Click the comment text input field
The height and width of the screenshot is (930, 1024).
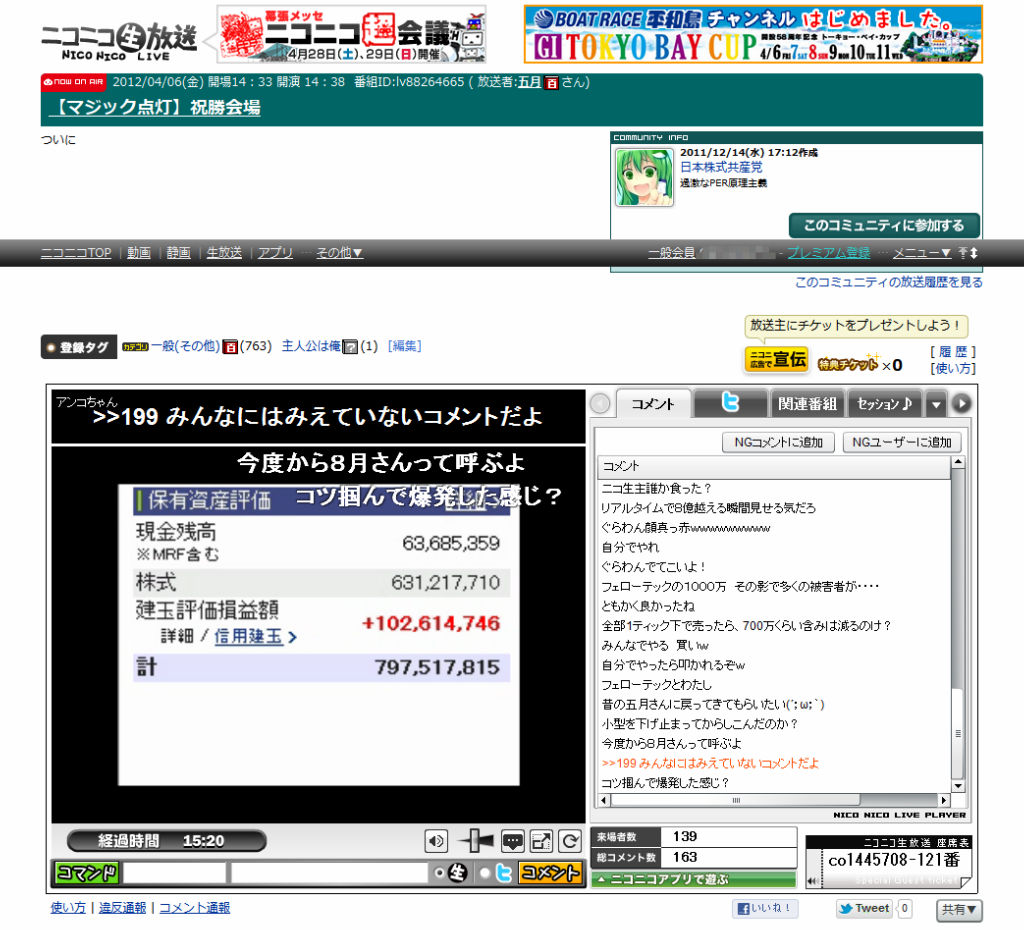(330, 873)
